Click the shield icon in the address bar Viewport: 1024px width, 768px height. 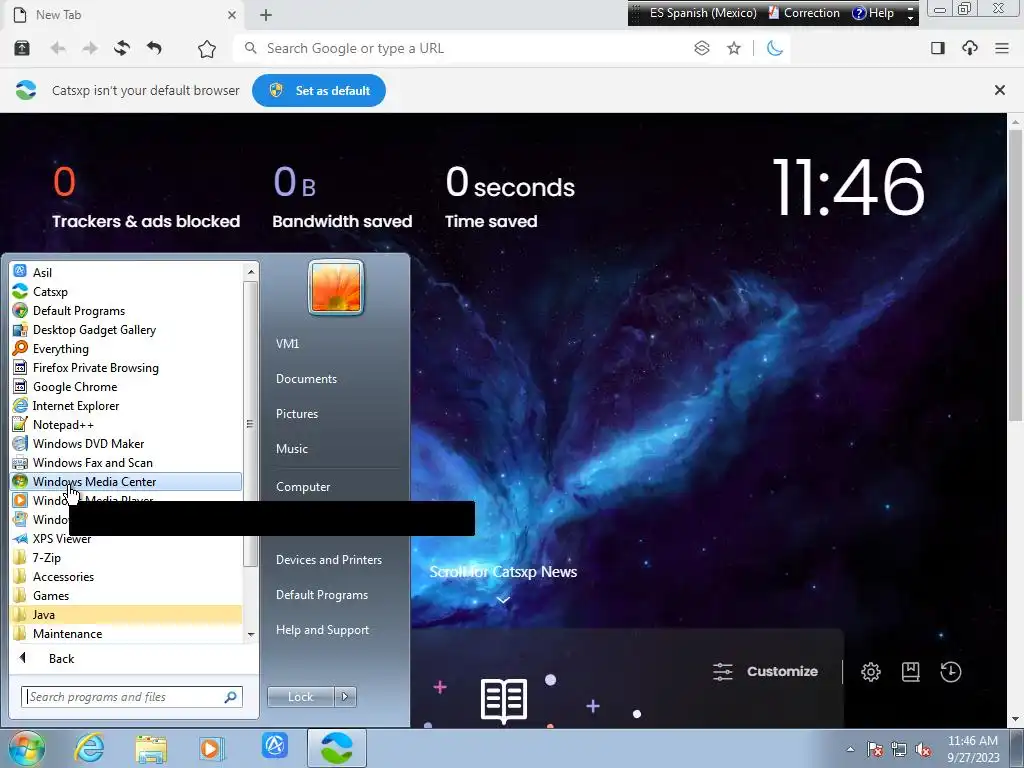(x=701, y=48)
